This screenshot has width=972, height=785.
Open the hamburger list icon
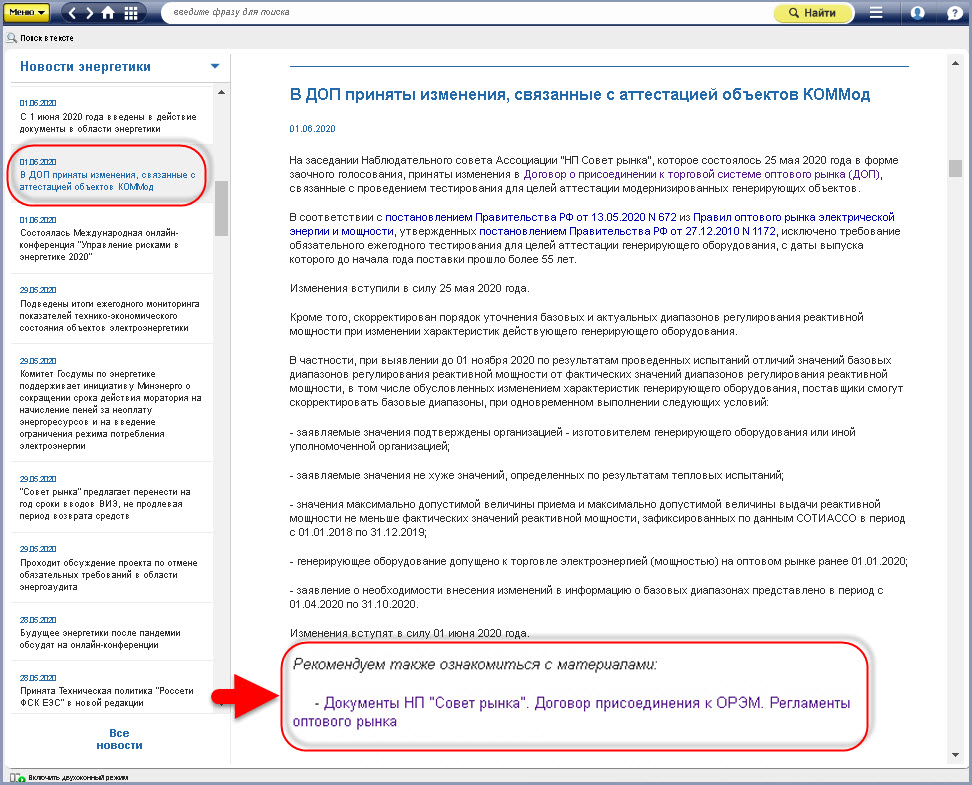click(x=876, y=13)
